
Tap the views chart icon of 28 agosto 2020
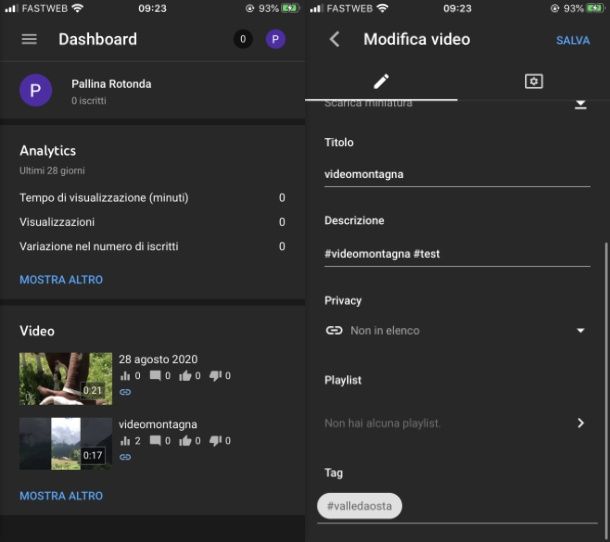coord(125,376)
